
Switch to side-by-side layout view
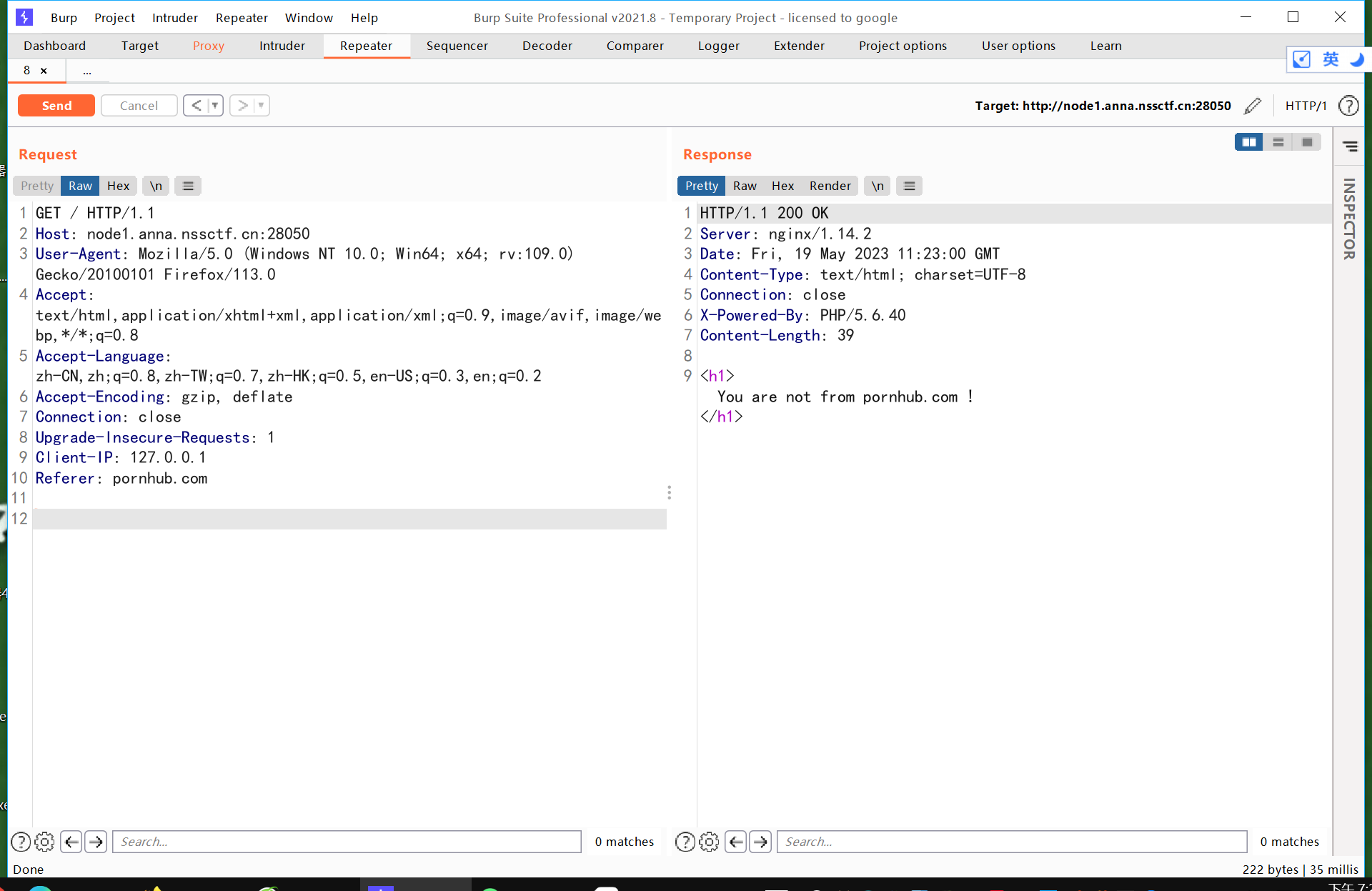pyautogui.click(x=1248, y=142)
